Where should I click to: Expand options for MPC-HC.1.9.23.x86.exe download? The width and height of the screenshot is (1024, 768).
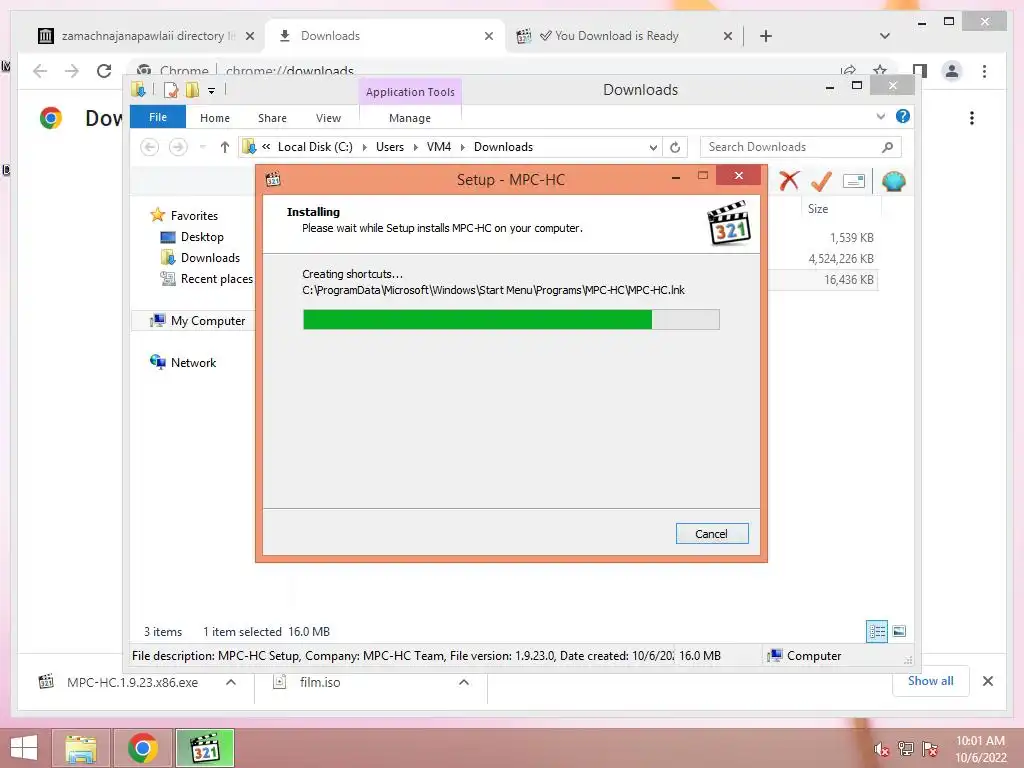[x=231, y=682]
